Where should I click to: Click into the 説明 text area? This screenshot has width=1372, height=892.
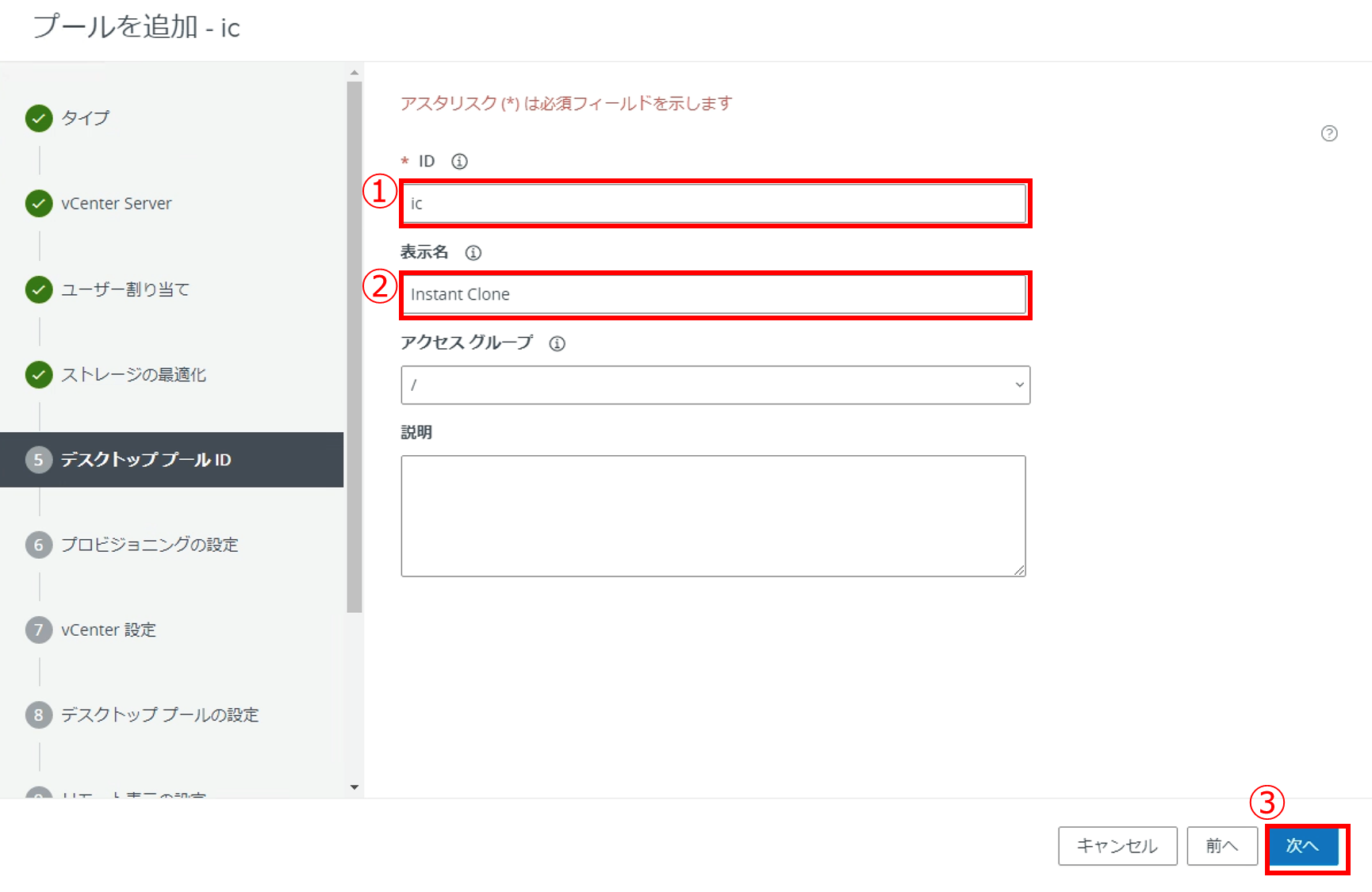712,515
